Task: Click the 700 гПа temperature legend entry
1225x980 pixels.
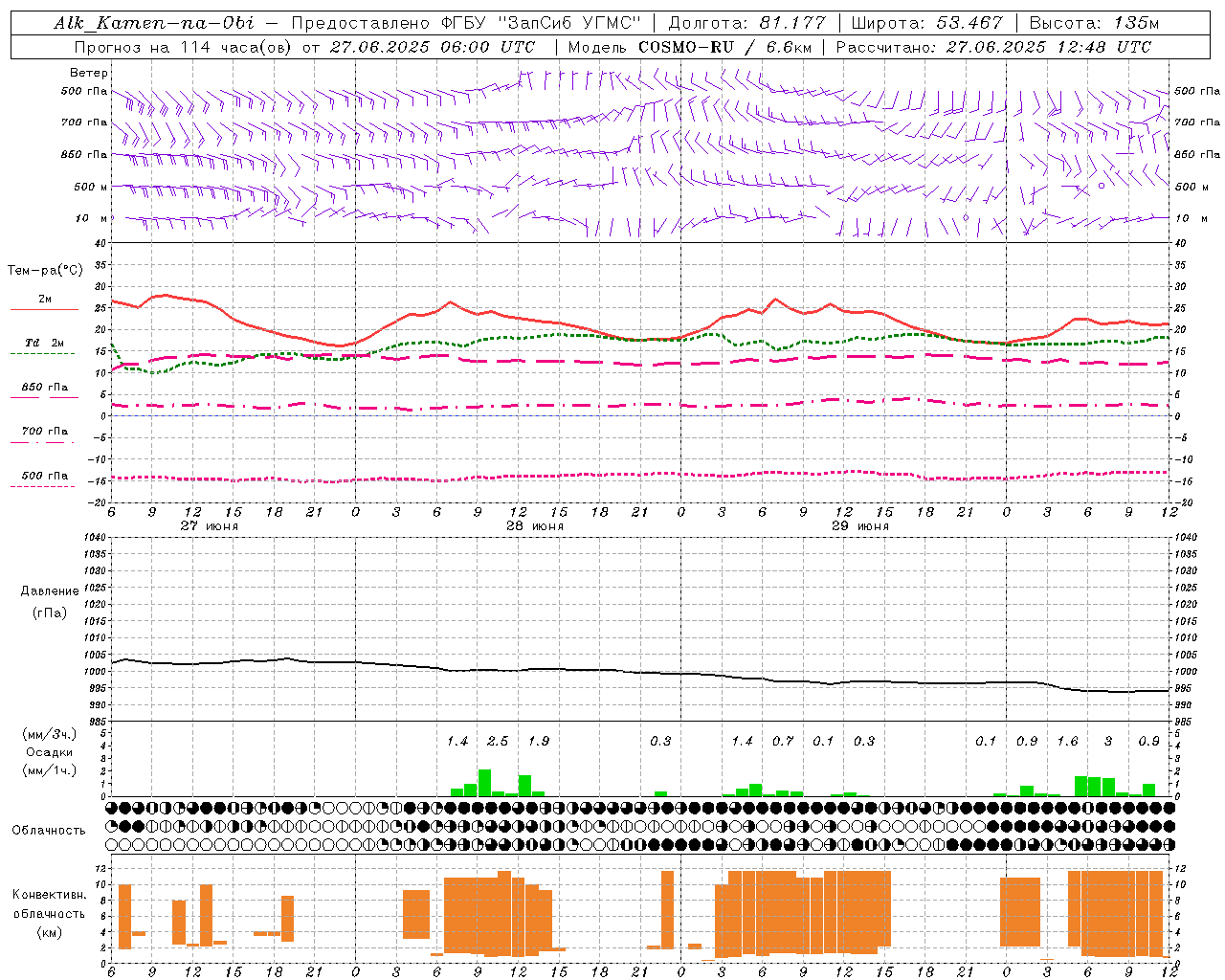Action: tap(45, 432)
